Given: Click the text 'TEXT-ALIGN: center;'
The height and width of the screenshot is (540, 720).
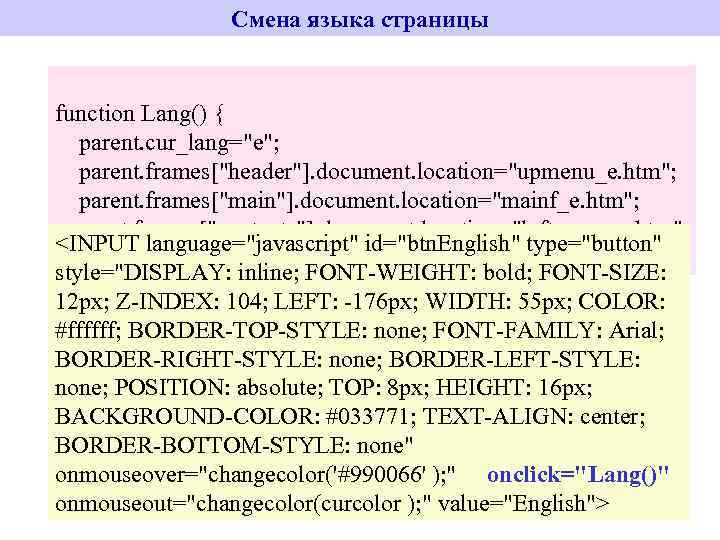Looking at the screenshot, I should 534,417.
